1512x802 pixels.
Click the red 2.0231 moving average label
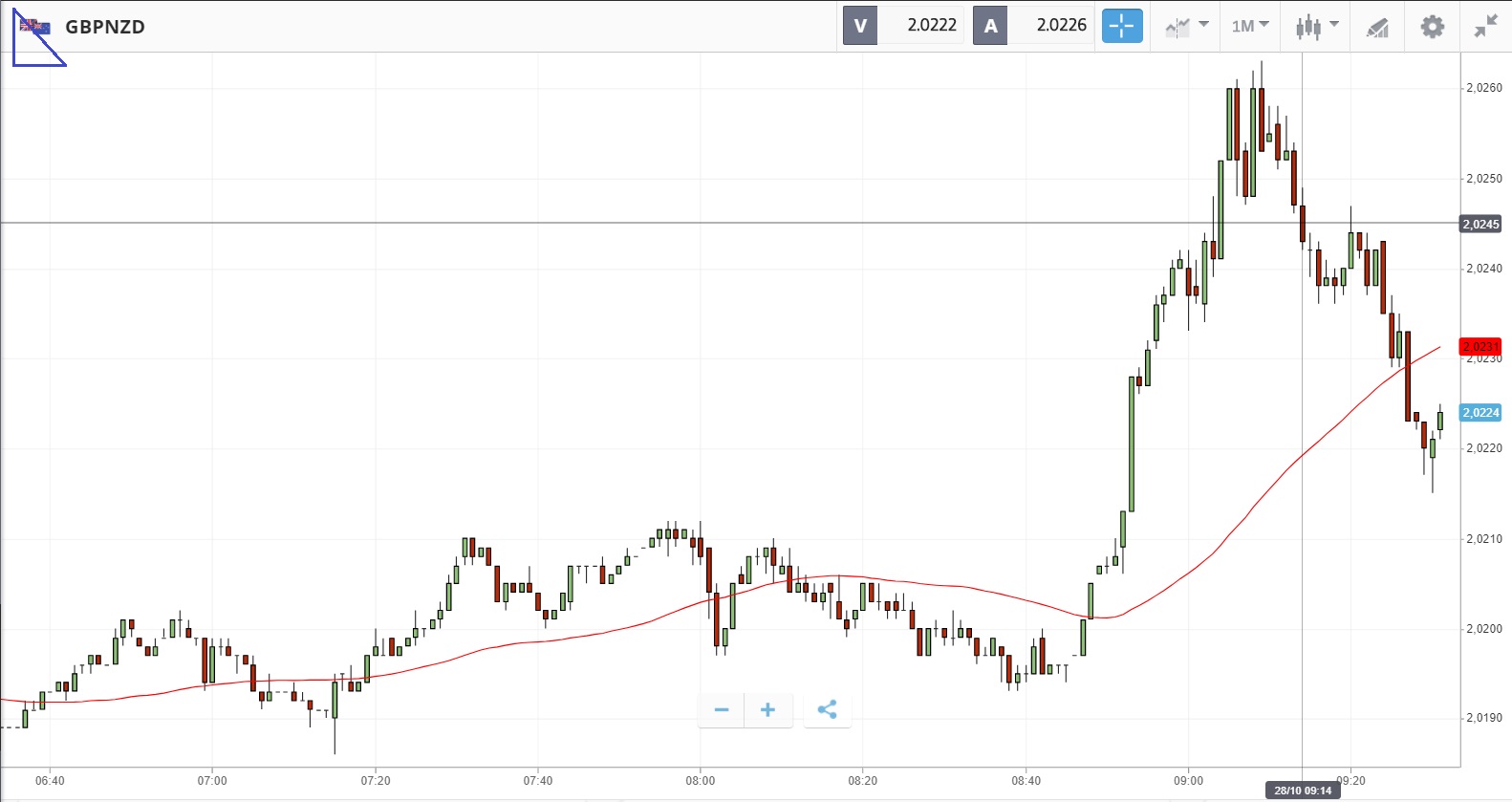point(1480,346)
